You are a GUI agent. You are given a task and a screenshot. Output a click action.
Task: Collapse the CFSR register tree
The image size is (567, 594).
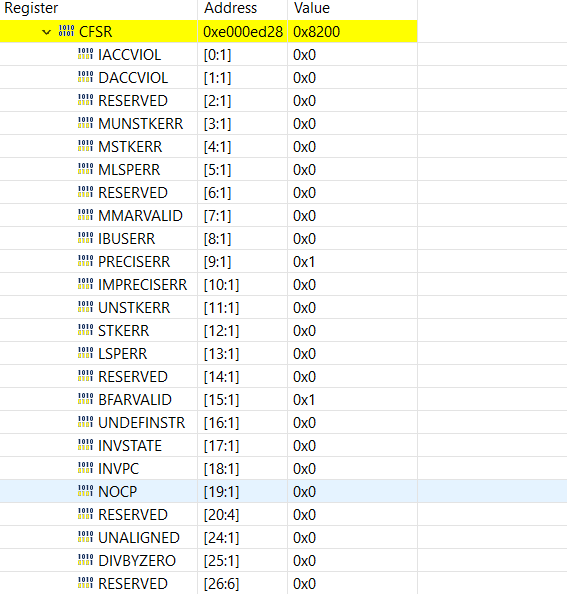click(x=46, y=32)
